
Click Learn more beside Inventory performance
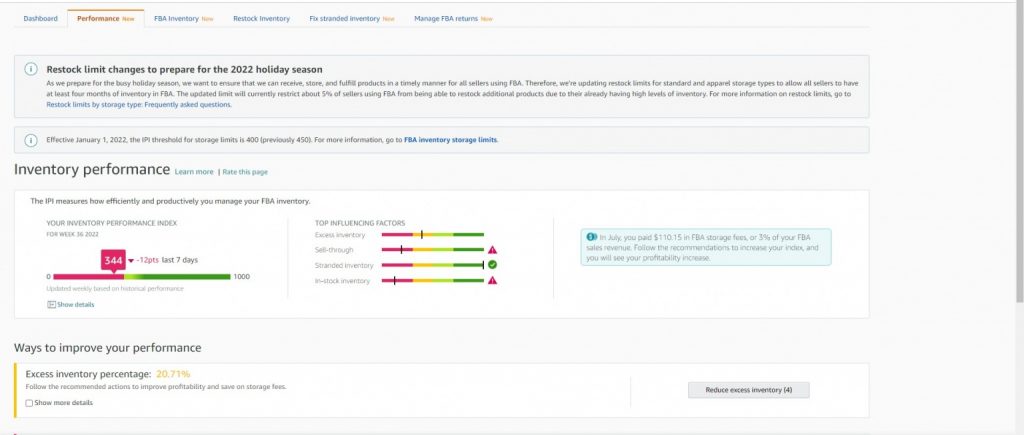point(194,172)
